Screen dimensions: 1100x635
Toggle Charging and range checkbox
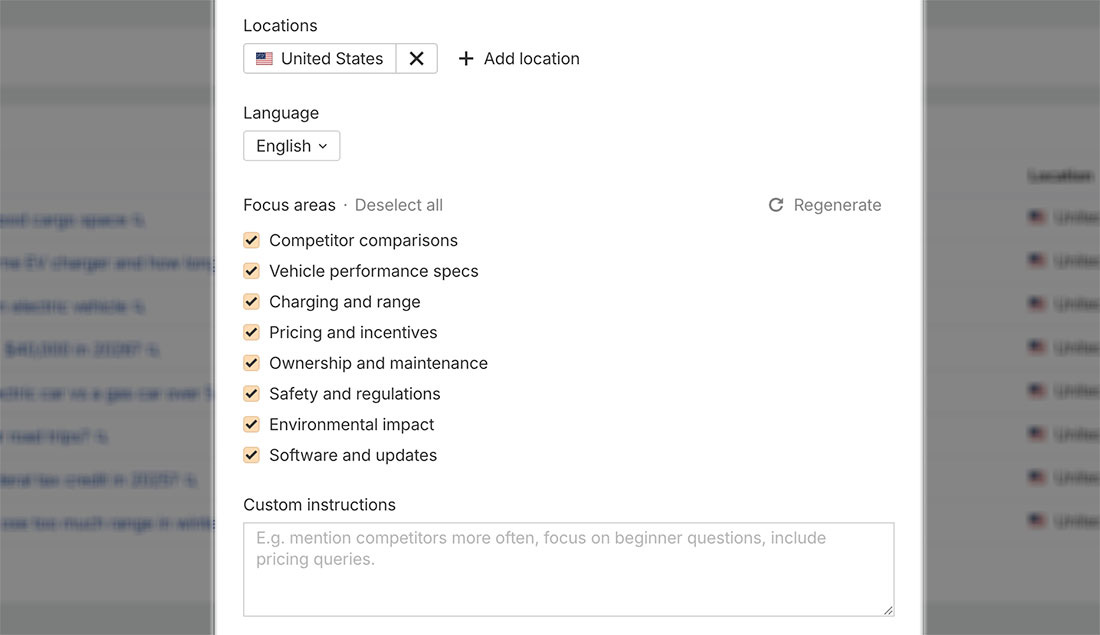tap(252, 302)
